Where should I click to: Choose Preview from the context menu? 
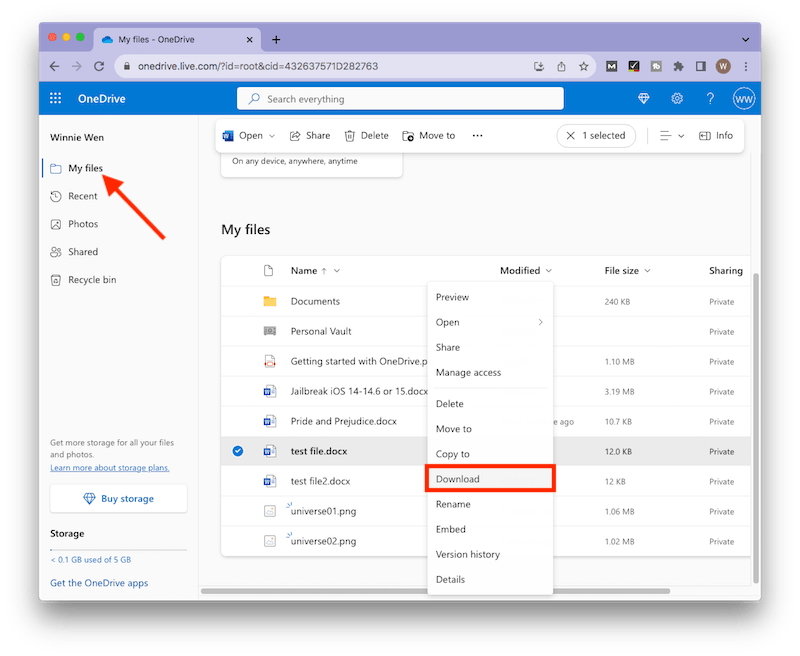tap(490, 297)
